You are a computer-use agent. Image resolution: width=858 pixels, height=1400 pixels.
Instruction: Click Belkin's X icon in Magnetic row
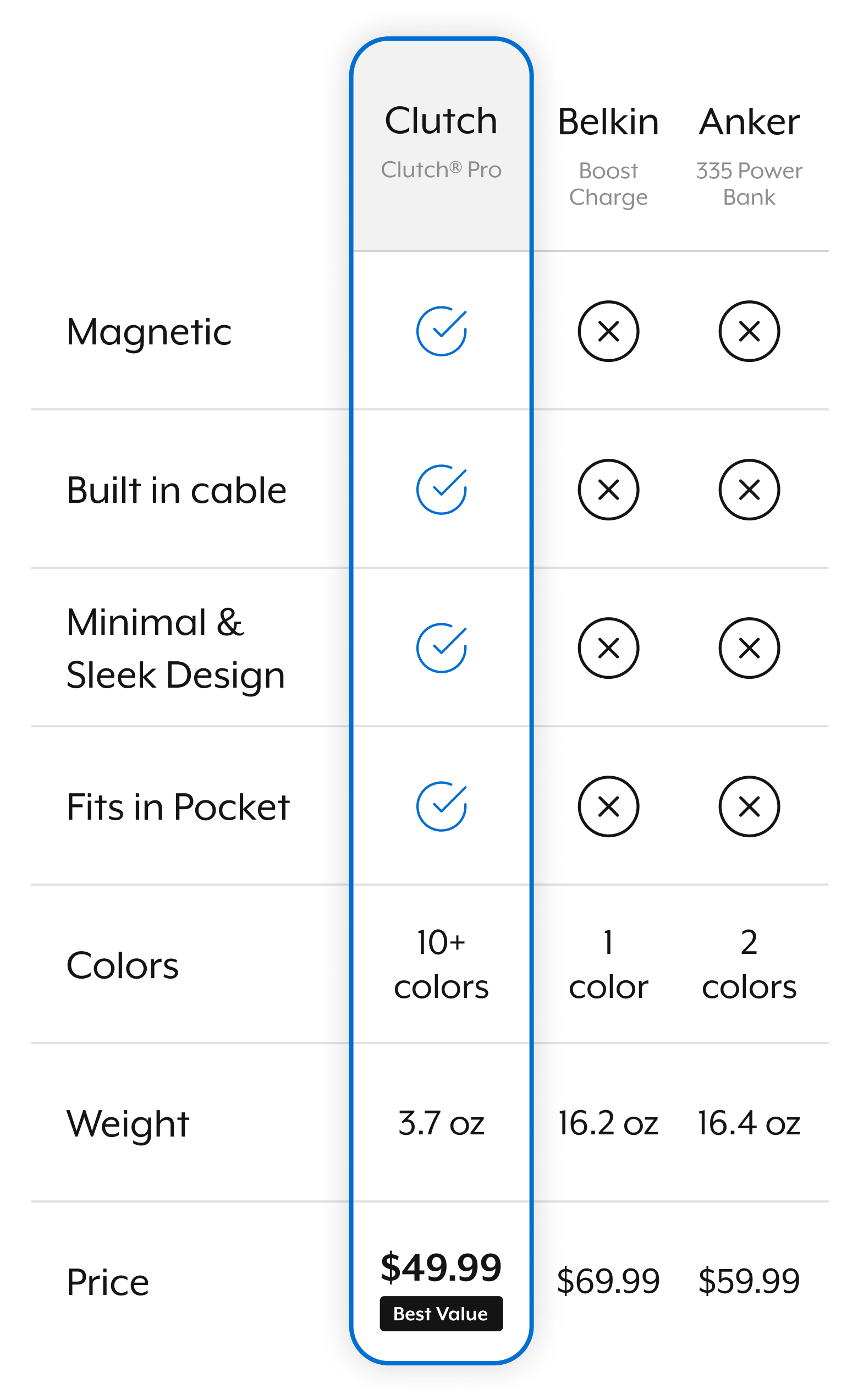608,331
